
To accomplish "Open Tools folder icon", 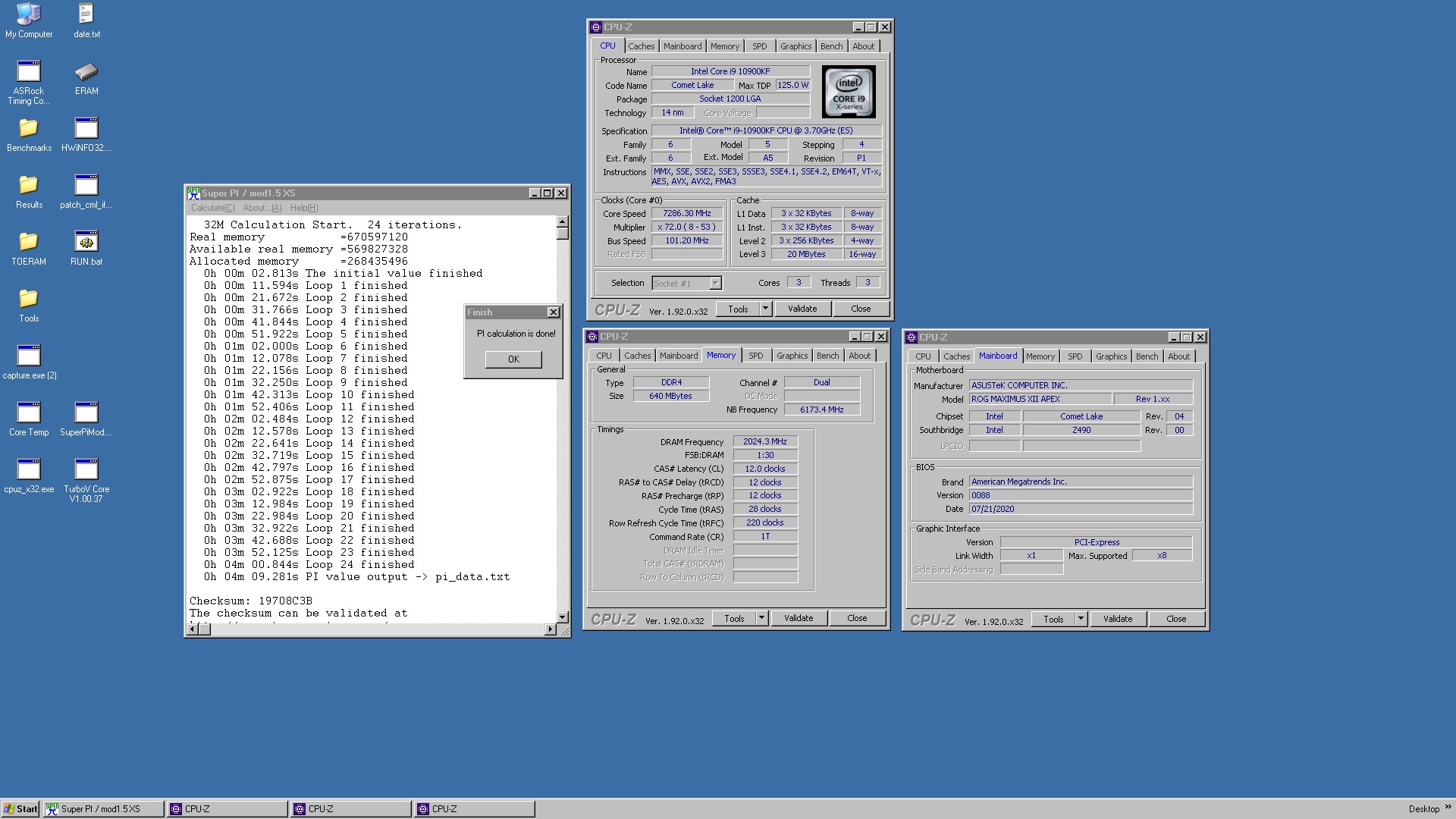I will (x=29, y=305).
